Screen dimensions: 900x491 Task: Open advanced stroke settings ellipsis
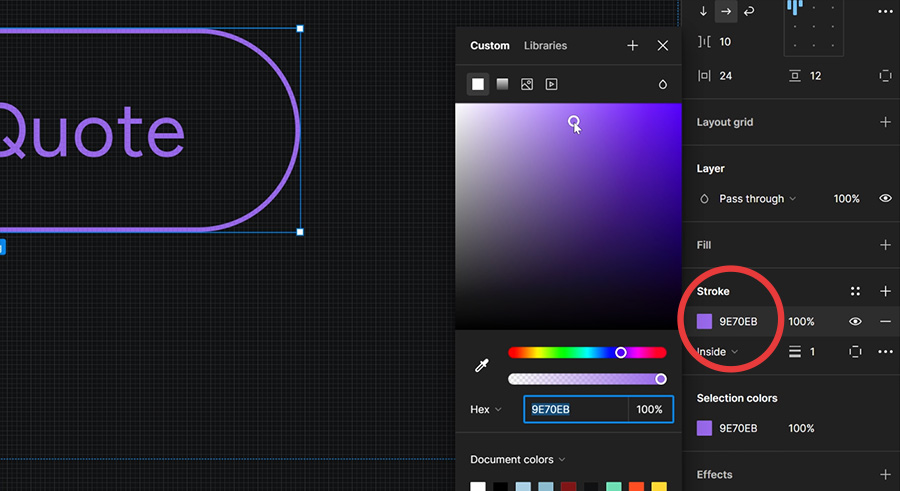coord(885,351)
